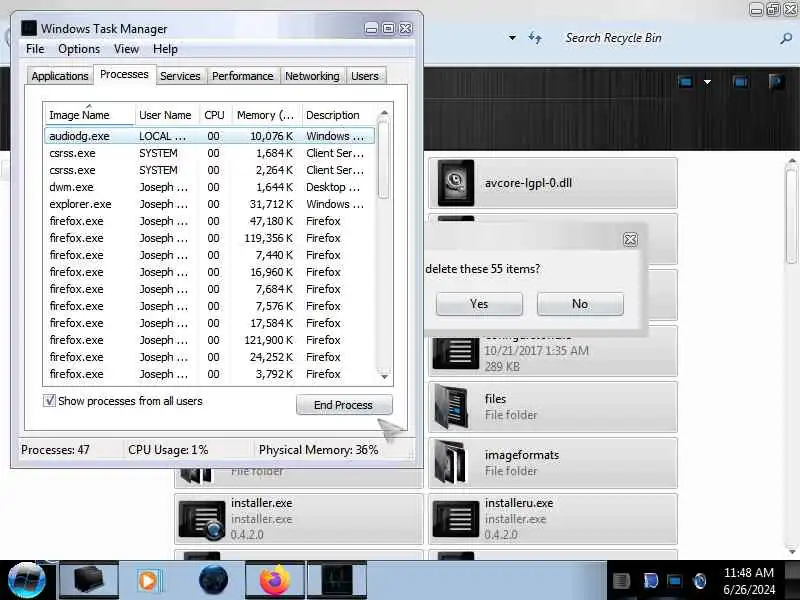Screen dimensions: 800x600
Task: Click the Task Manager title bar icon
Action: pyautogui.click(x=29, y=28)
